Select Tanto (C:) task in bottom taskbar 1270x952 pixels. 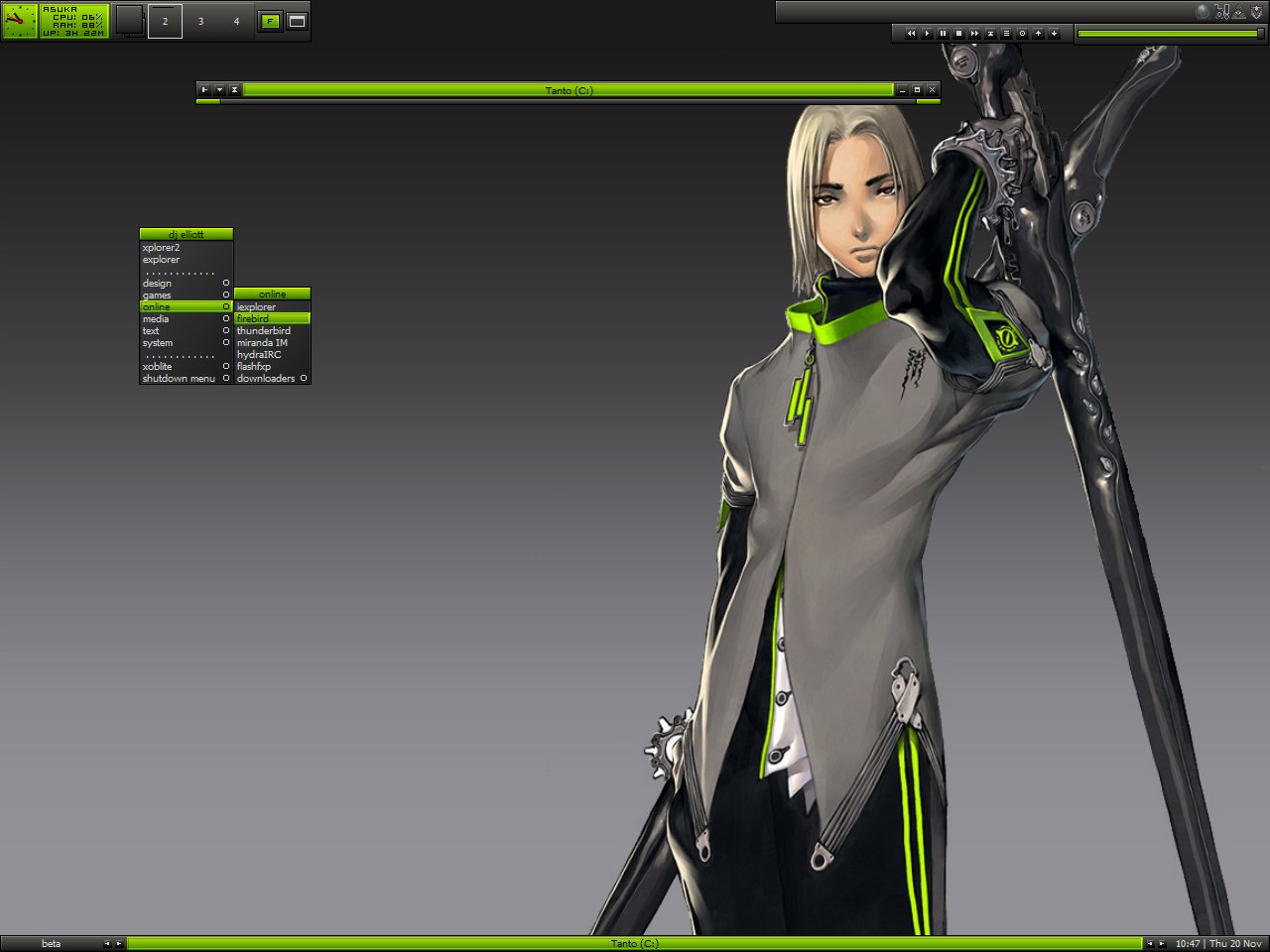[635, 944]
